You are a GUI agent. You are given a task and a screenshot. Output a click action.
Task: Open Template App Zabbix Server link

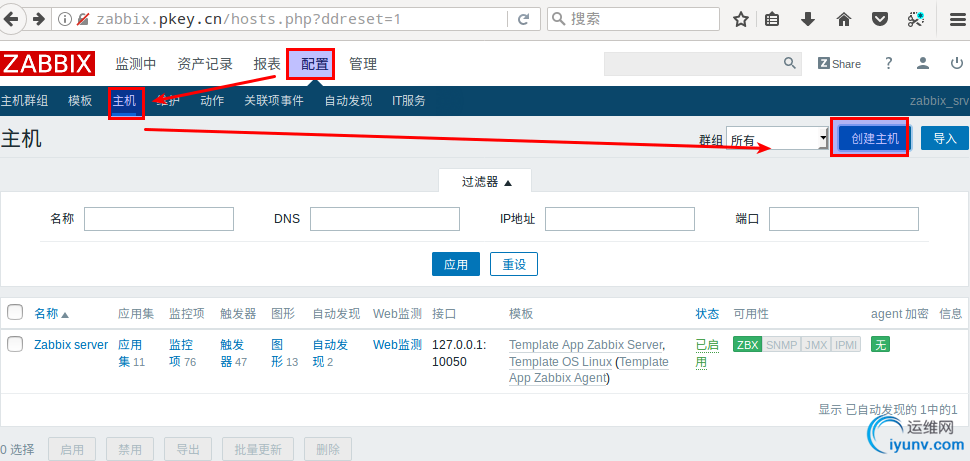586,345
